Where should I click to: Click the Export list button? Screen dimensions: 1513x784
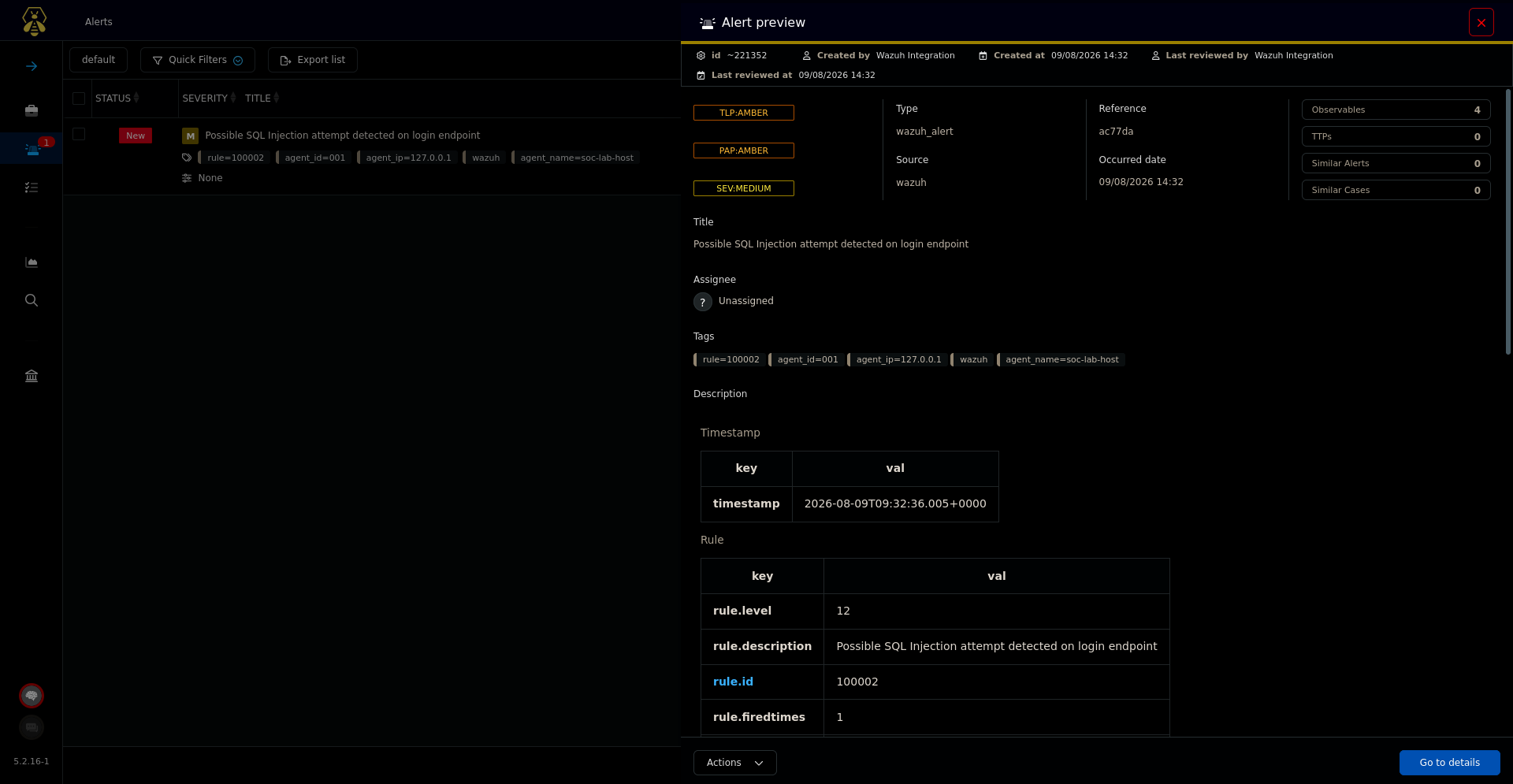(313, 60)
